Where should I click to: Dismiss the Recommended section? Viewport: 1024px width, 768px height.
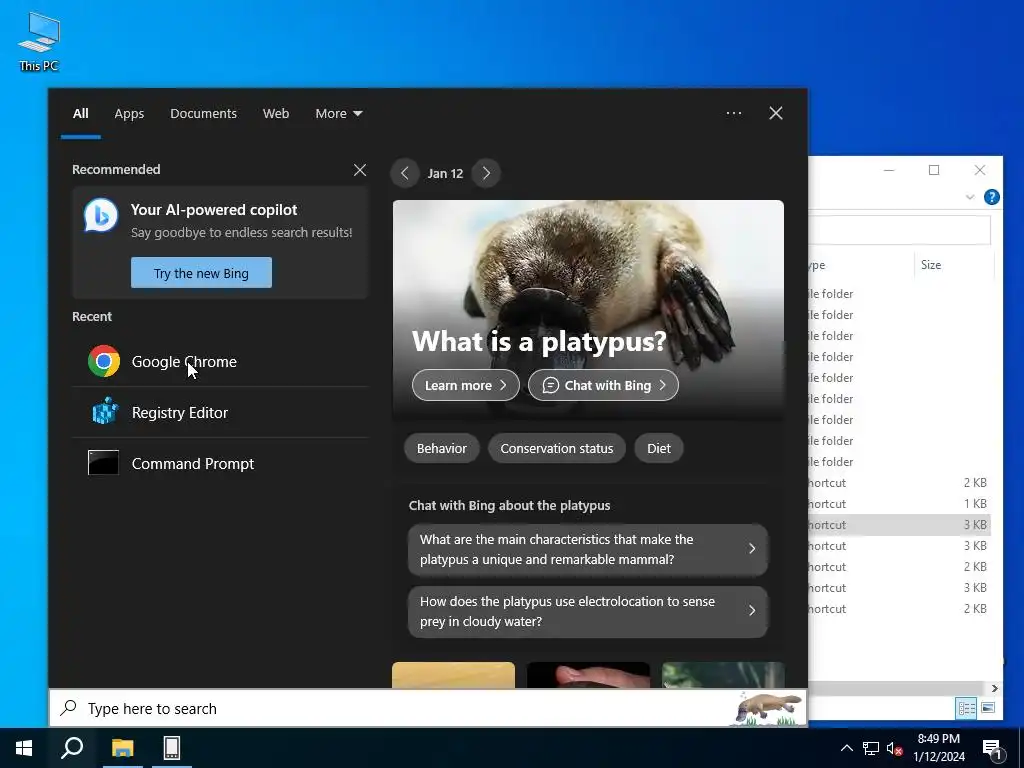(360, 170)
